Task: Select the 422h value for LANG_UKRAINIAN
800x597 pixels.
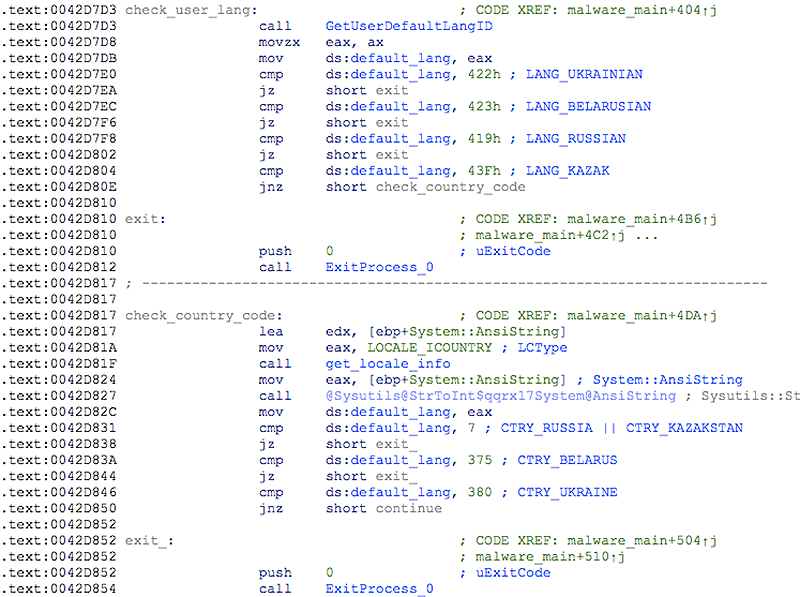Action: tap(484, 74)
